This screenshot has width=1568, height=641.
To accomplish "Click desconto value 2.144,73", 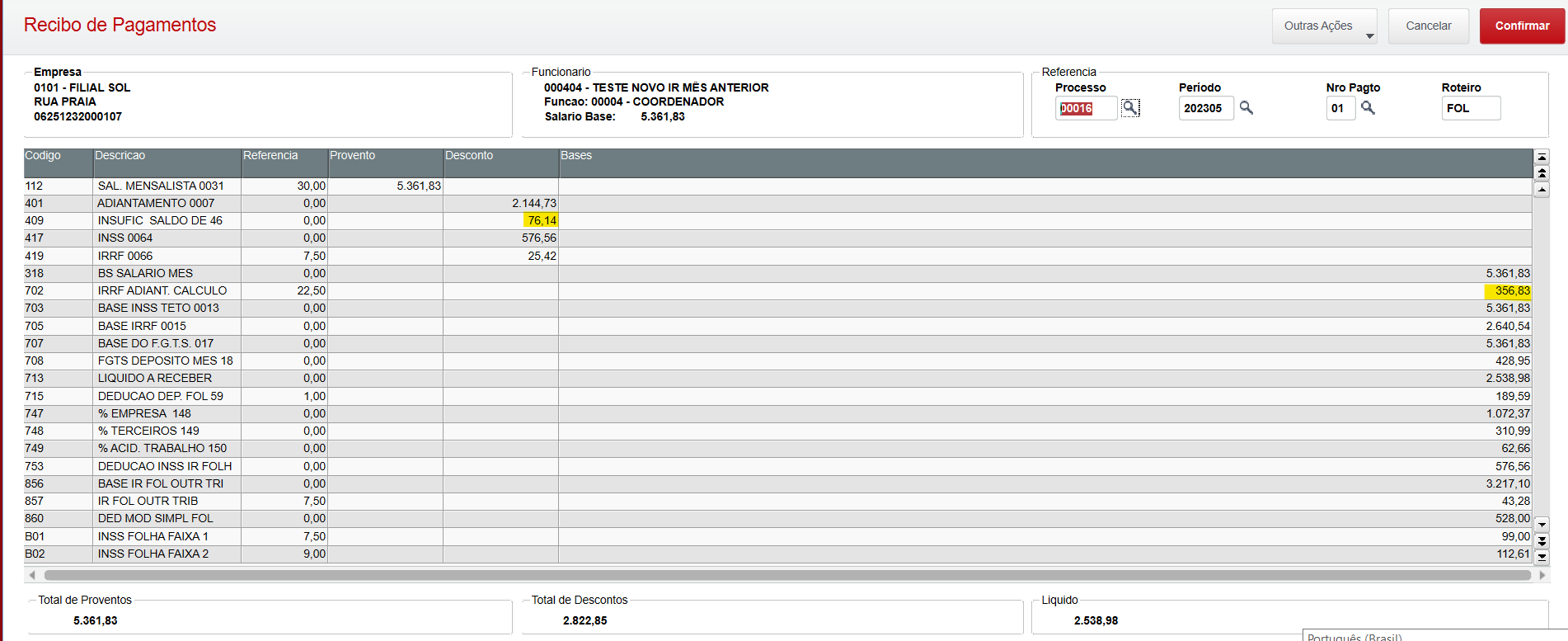I will coord(534,203).
